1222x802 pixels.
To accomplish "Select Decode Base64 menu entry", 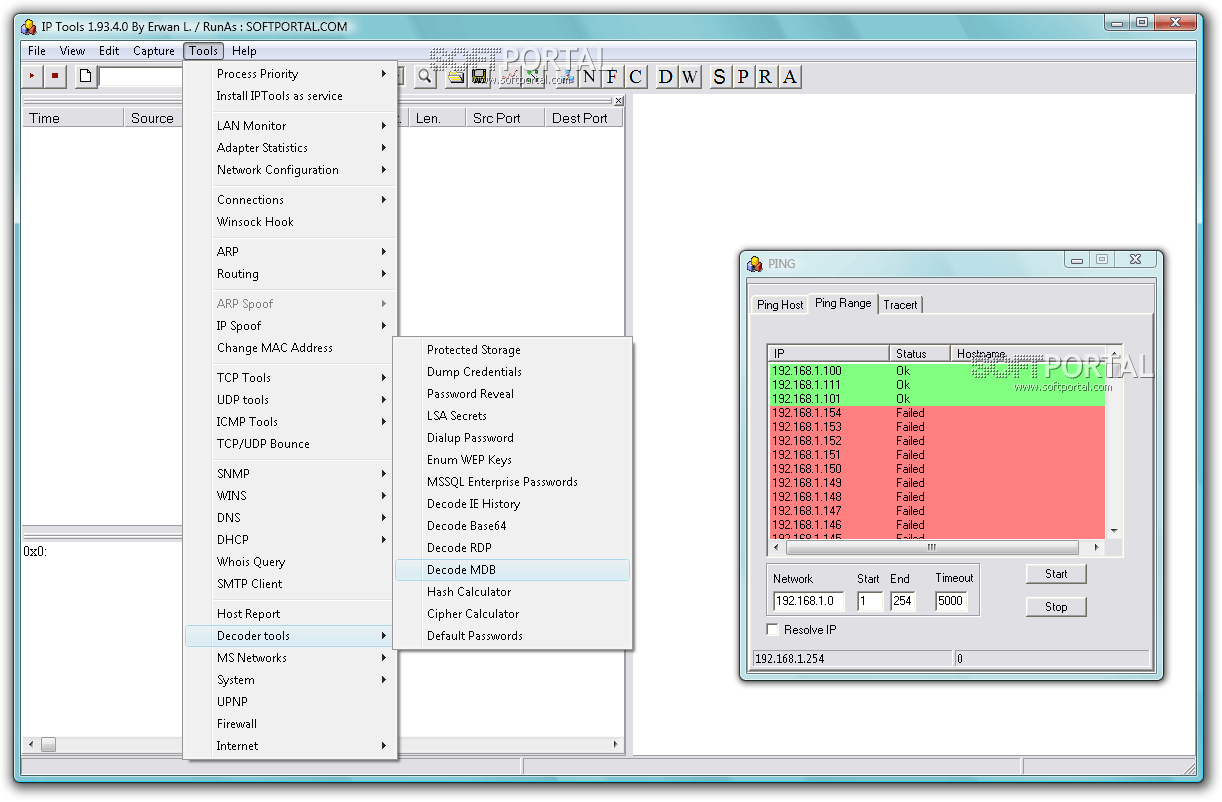I will [513, 526].
